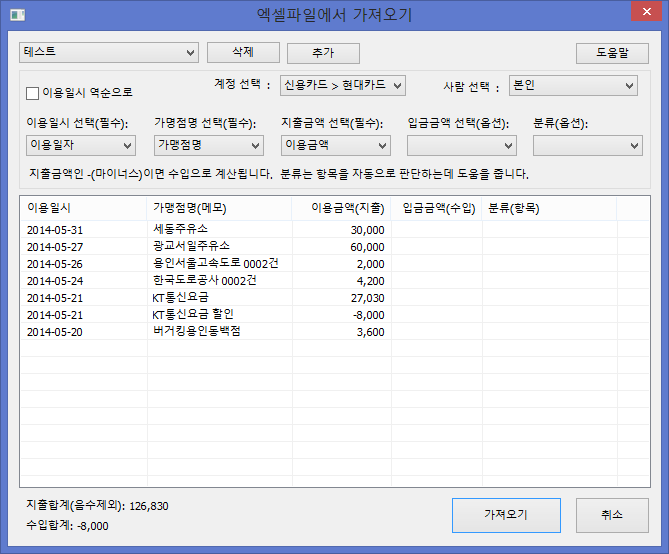Screen dimensions: 669x554
Task: Open the 분류(옵션) dropdown
Action: click(587, 146)
